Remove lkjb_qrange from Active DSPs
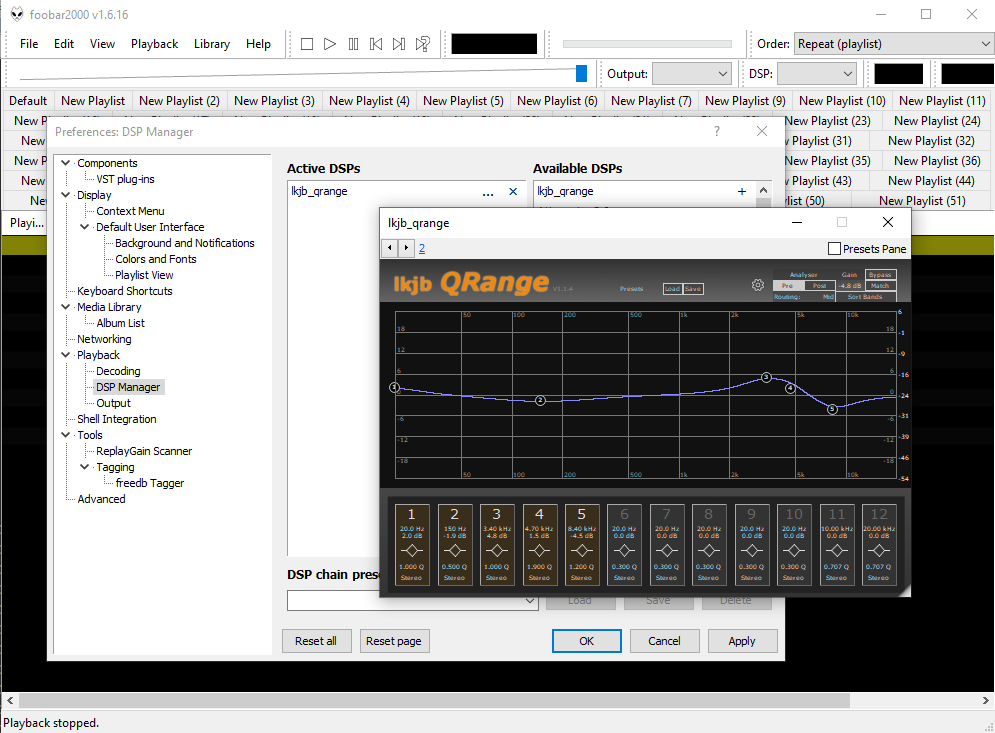The height and width of the screenshot is (733, 995). [513, 192]
